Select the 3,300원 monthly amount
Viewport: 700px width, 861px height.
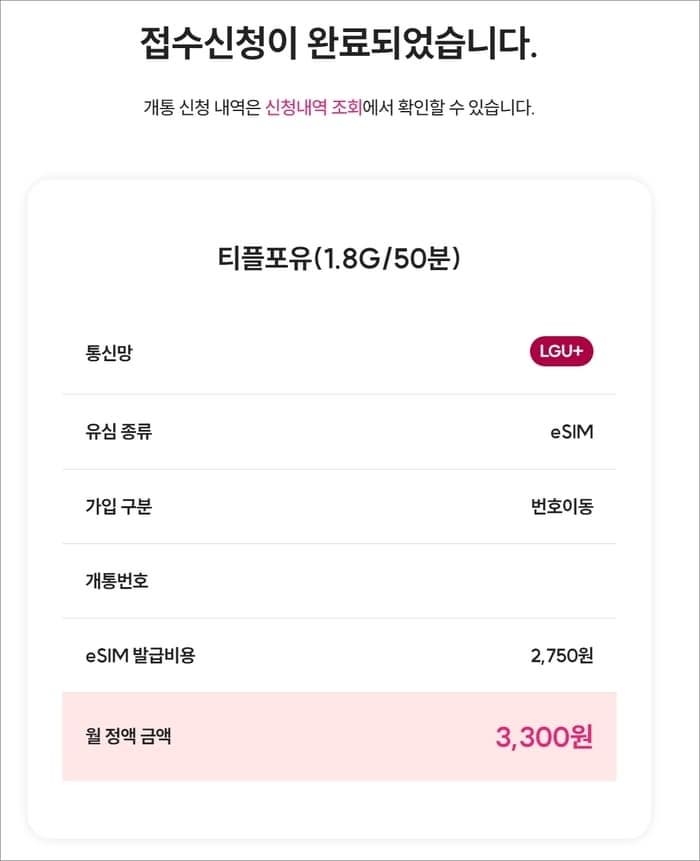(544, 737)
